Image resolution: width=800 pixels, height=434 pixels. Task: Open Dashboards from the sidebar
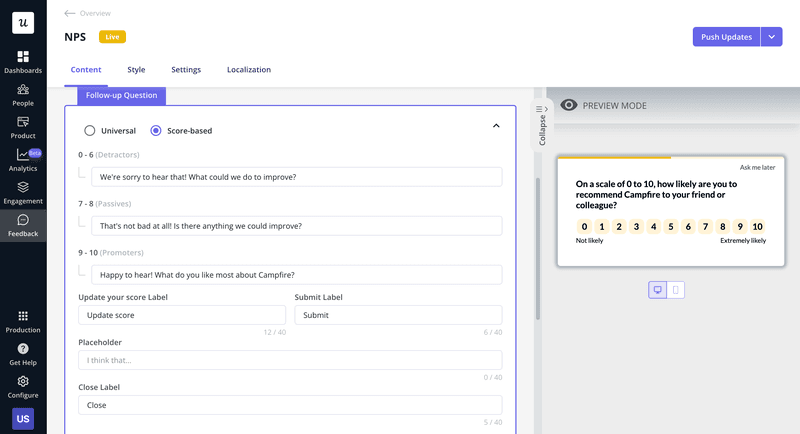click(x=23, y=57)
